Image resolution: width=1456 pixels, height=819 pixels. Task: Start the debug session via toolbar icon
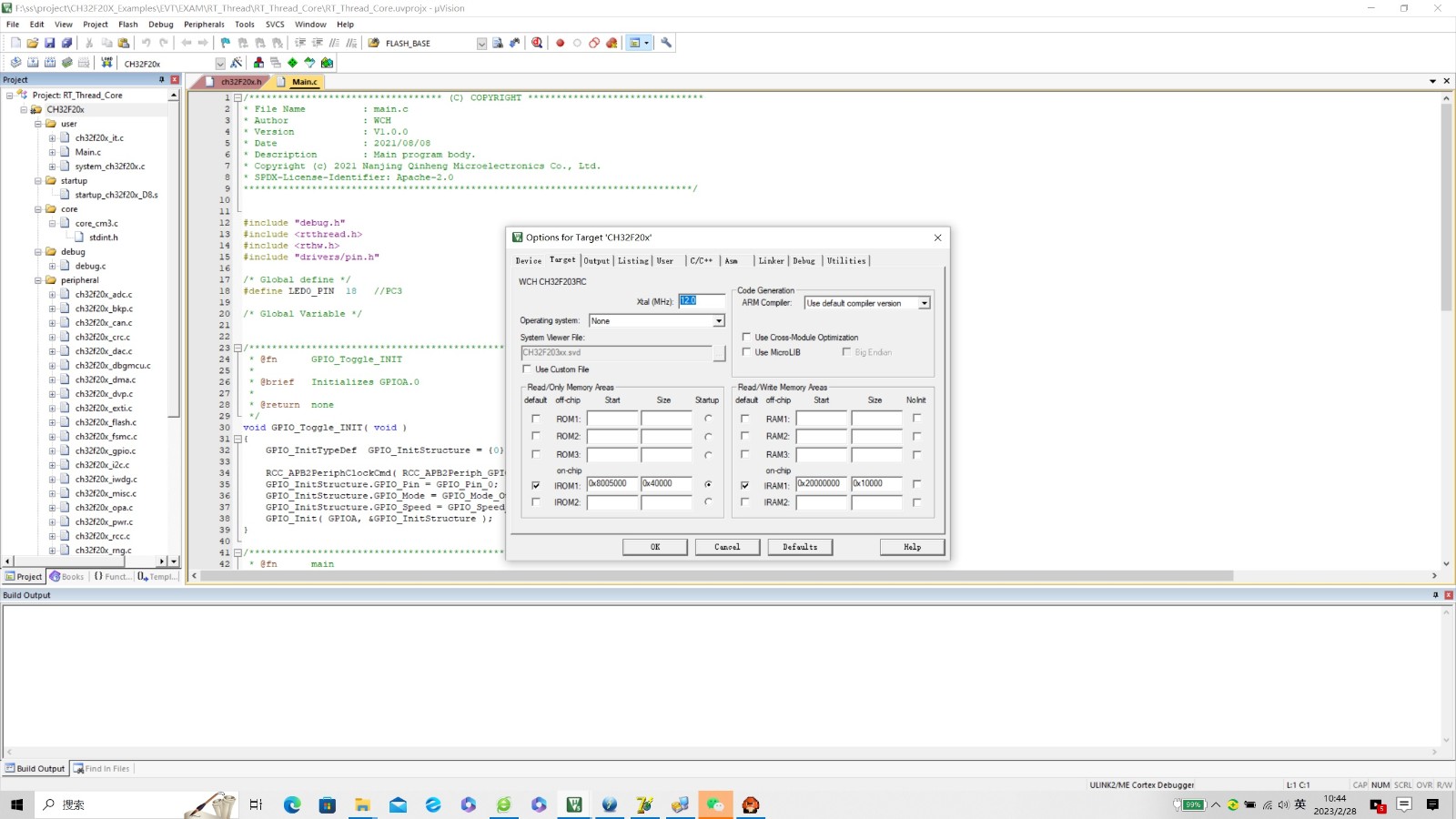(537, 43)
